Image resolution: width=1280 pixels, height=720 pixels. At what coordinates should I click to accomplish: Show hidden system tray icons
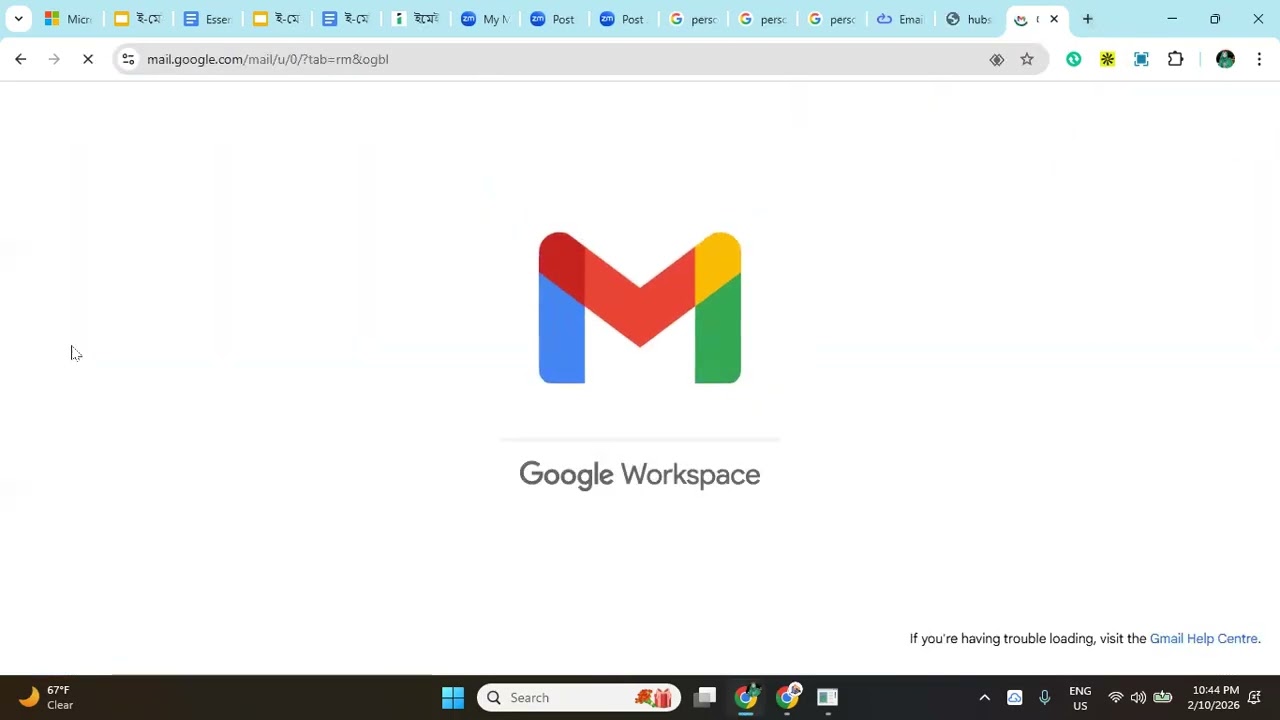tap(984, 697)
